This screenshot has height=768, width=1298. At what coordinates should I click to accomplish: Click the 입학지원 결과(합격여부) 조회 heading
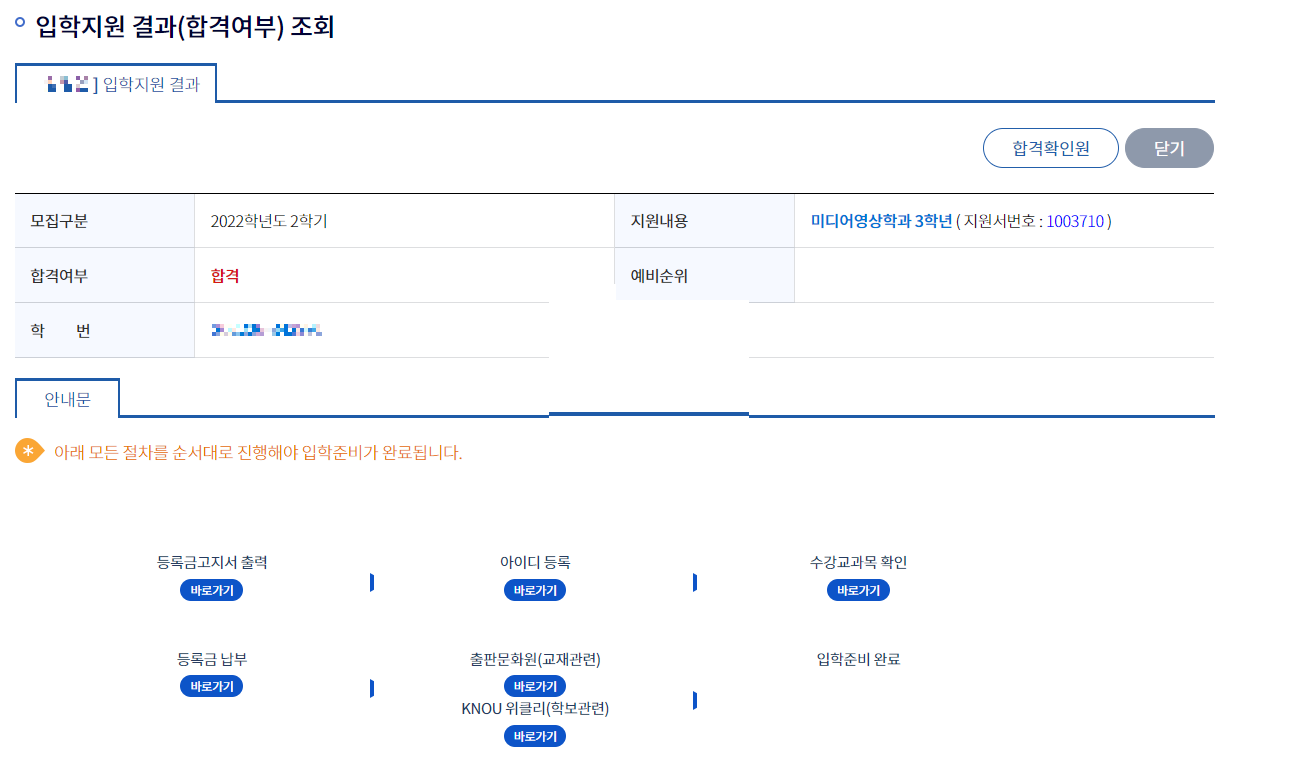(184, 27)
